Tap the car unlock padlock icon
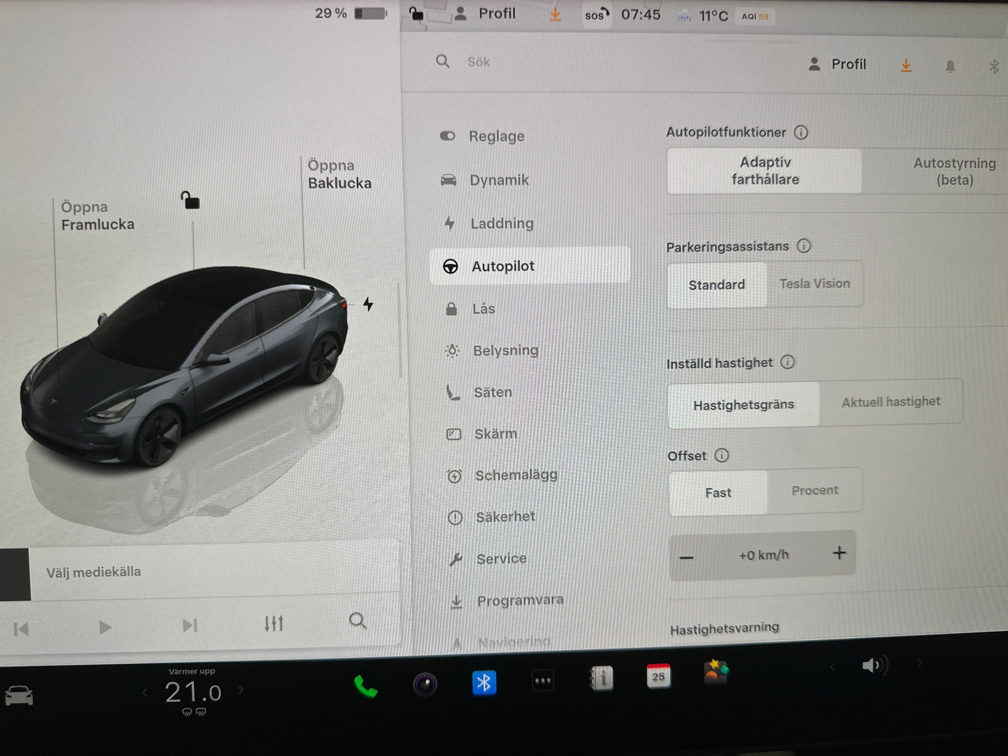 [190, 200]
